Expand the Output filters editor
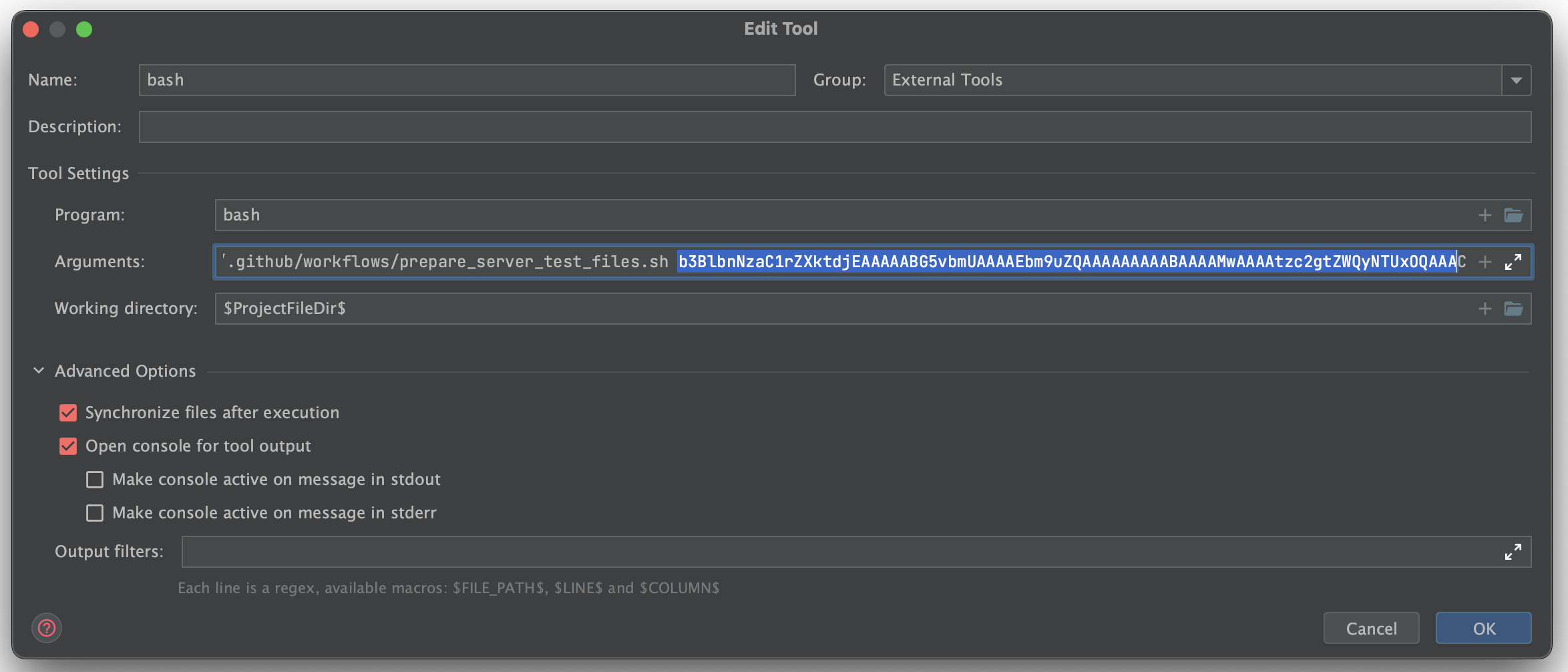Viewport: 1568px width, 672px height. (x=1513, y=552)
